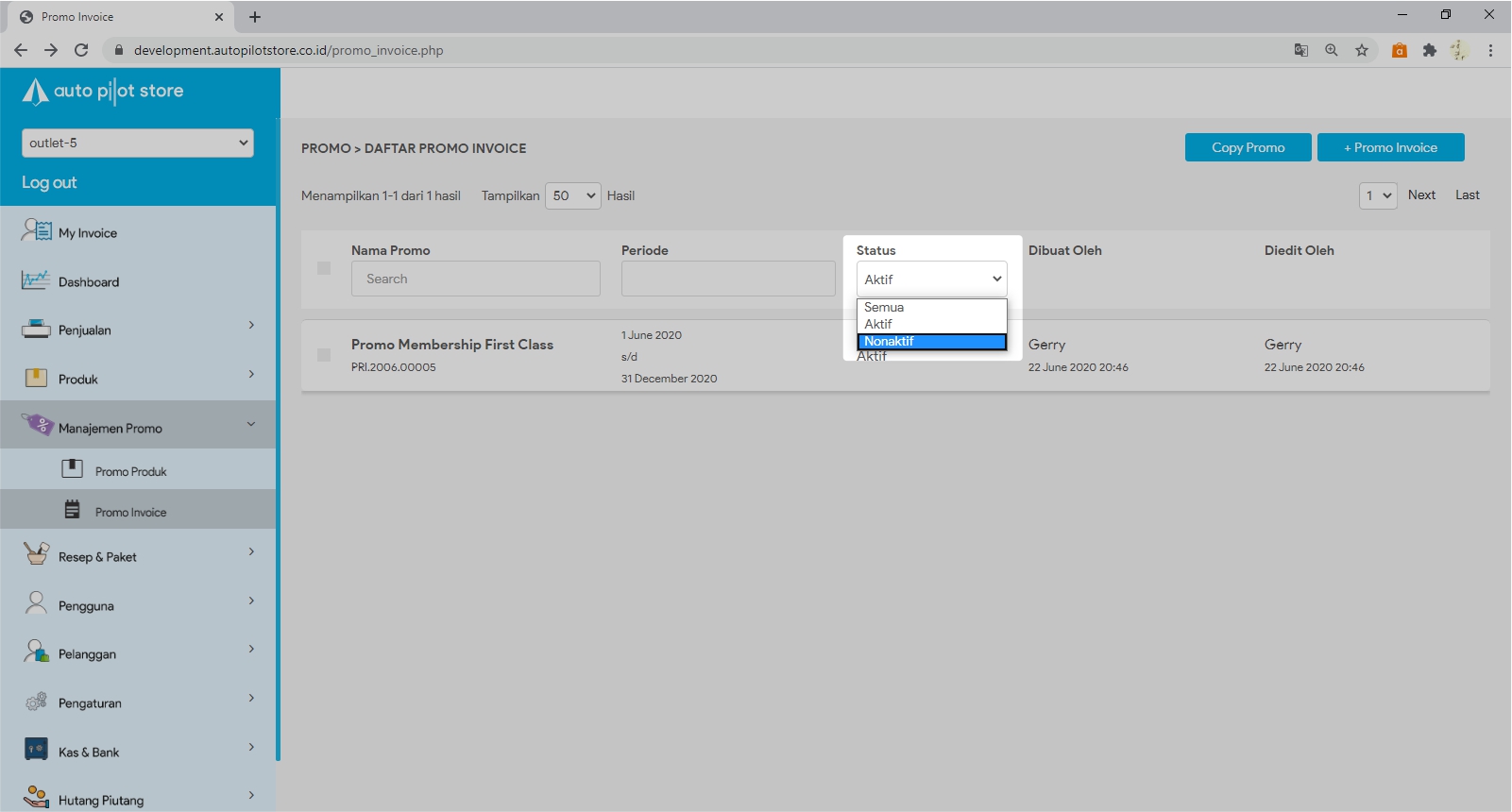Viewport: 1512px width, 812px height.
Task: Click the Penjualan cash register icon
Action: pyautogui.click(x=36, y=330)
